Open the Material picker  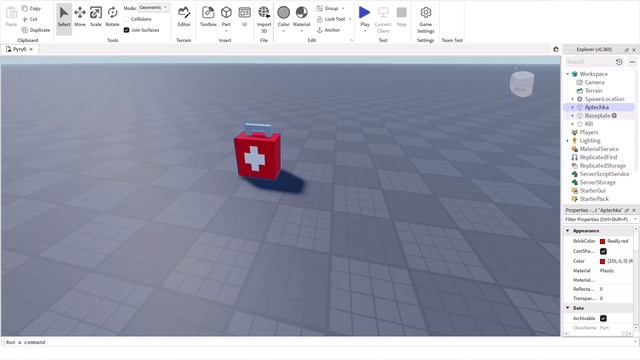[302, 16]
